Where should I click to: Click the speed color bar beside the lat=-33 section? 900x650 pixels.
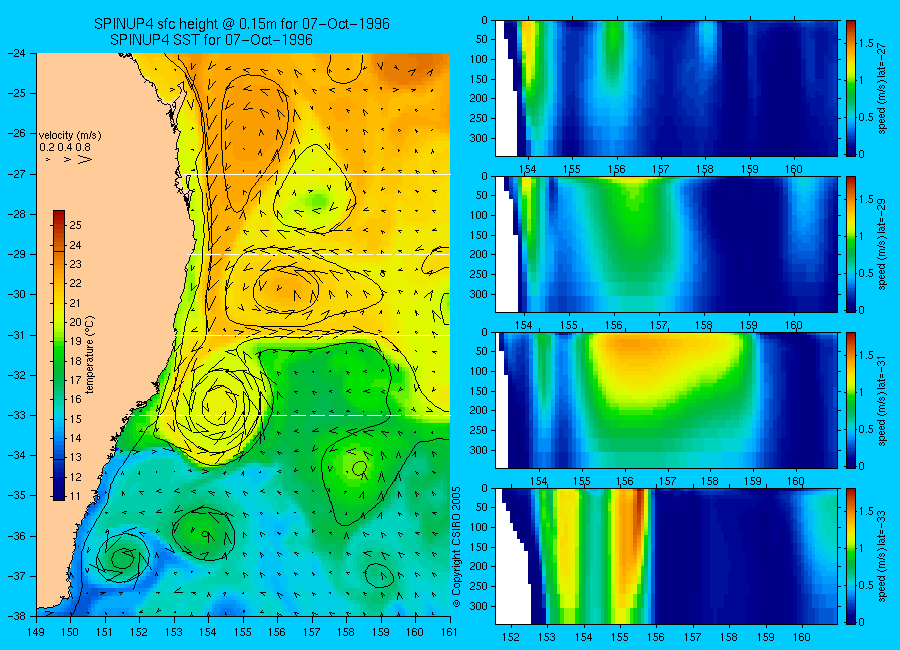point(851,556)
